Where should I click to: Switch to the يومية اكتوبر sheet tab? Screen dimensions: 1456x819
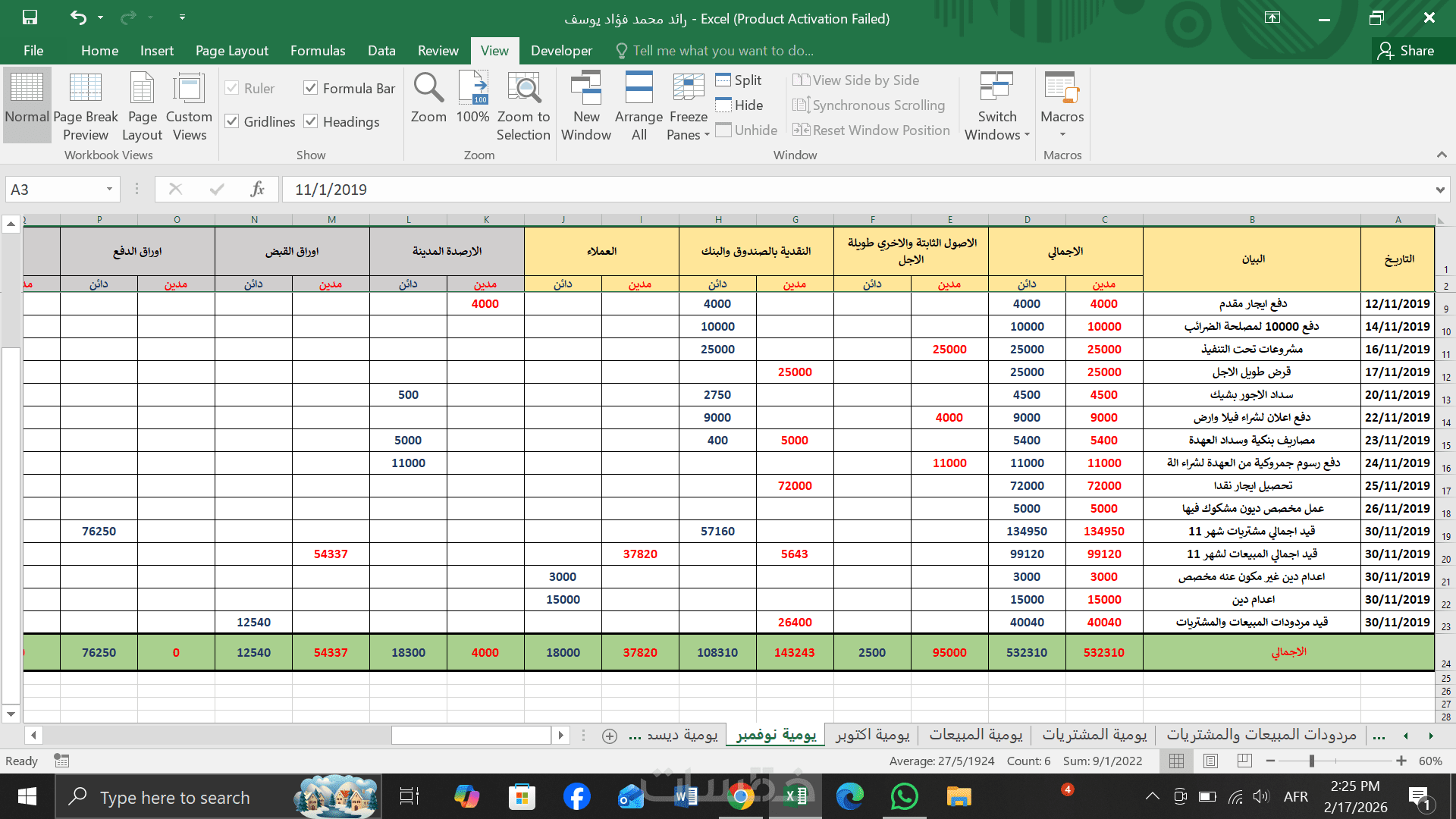tap(872, 735)
